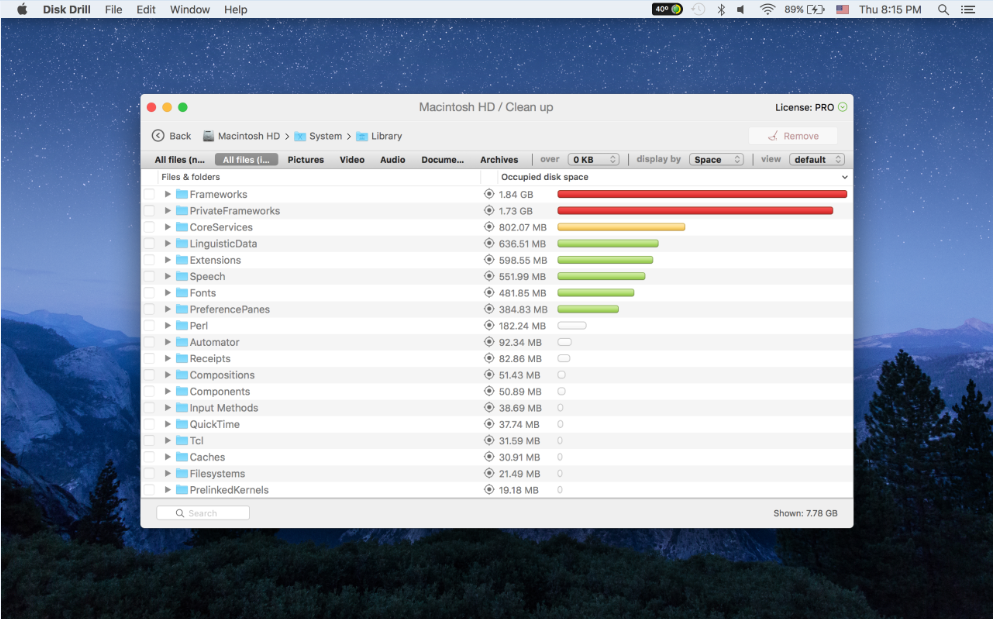
Task: Sort by Occupied disk space column header
Action: click(545, 177)
